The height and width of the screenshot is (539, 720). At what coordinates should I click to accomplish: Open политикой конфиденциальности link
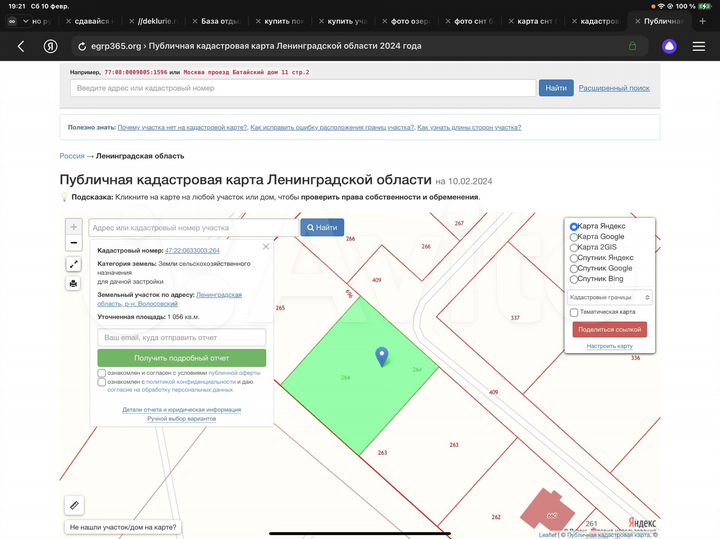tap(191, 382)
